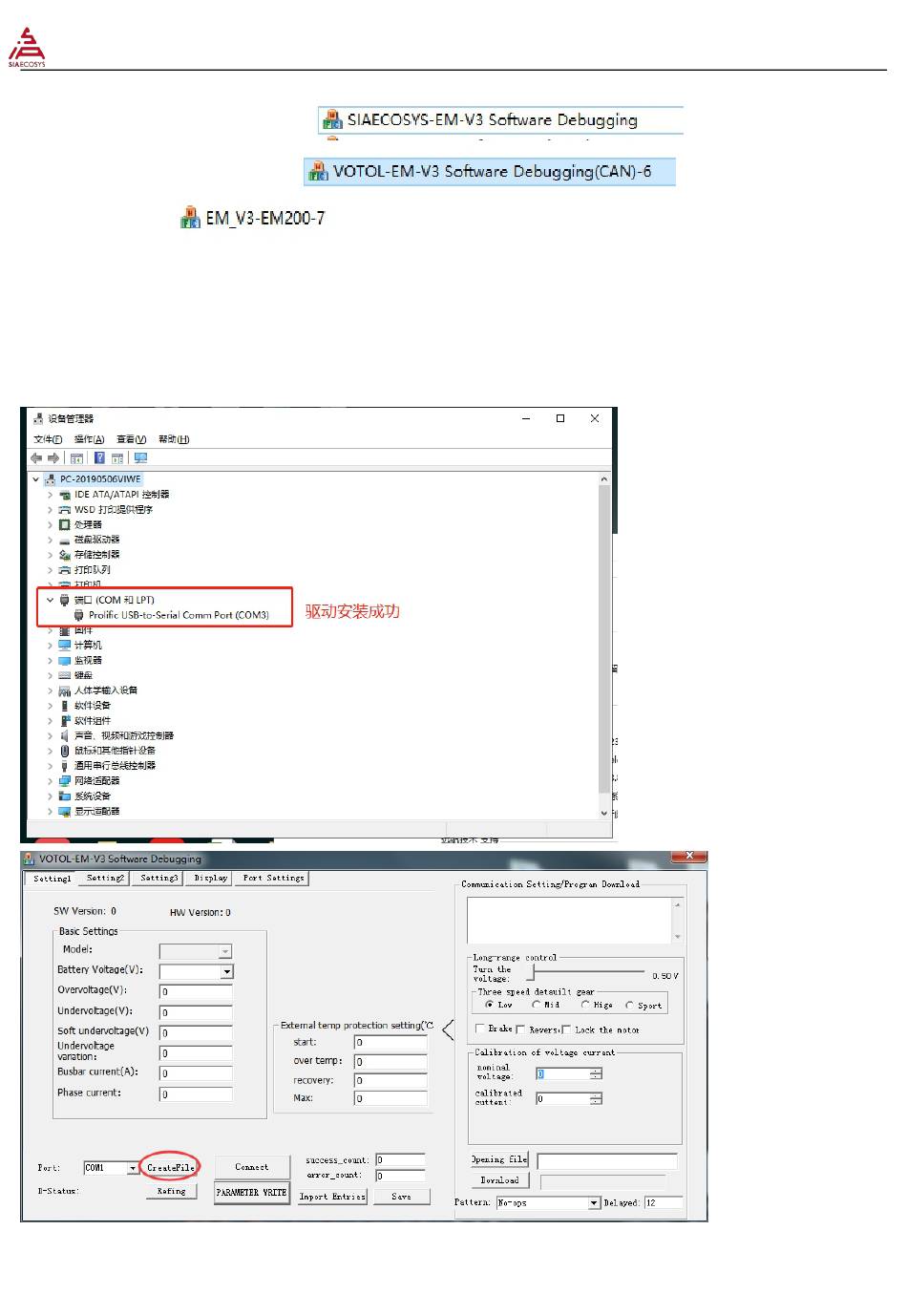Open the Pattern No-ops dropdown
907x1316 pixels.
[x=594, y=1203]
